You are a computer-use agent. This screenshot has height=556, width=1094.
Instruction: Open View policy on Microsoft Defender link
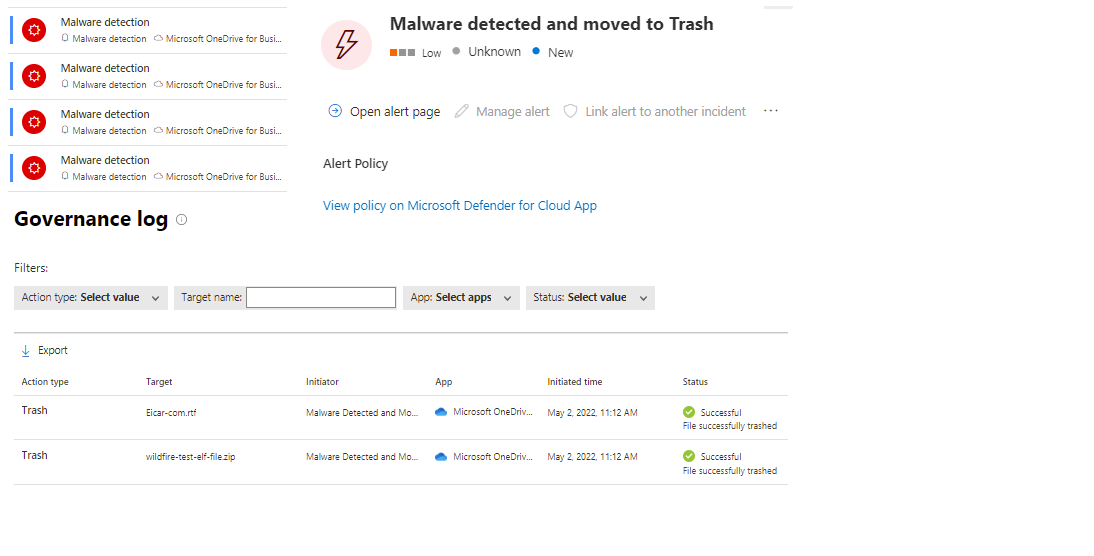point(460,206)
